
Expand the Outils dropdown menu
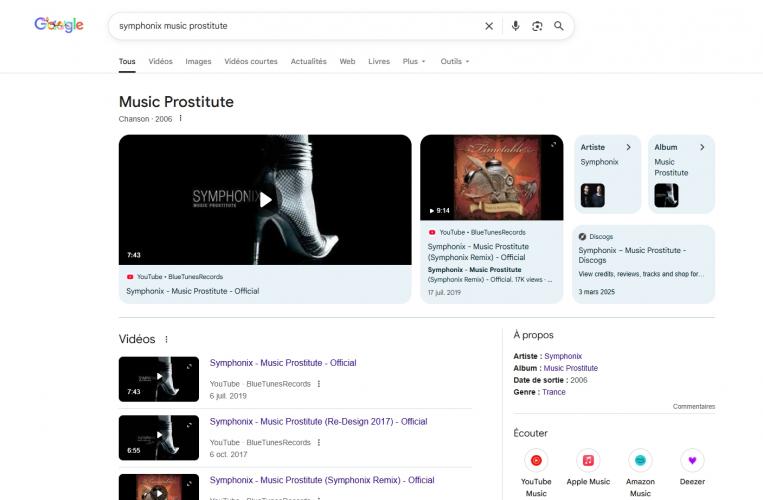tap(454, 61)
